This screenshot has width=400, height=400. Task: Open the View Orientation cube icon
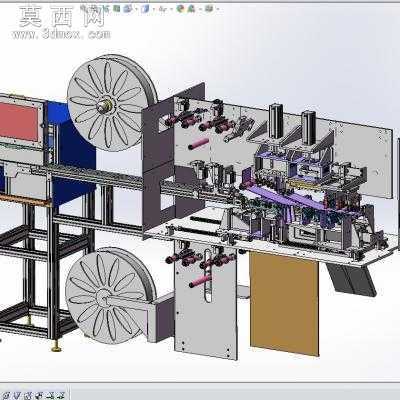pos(128,9)
